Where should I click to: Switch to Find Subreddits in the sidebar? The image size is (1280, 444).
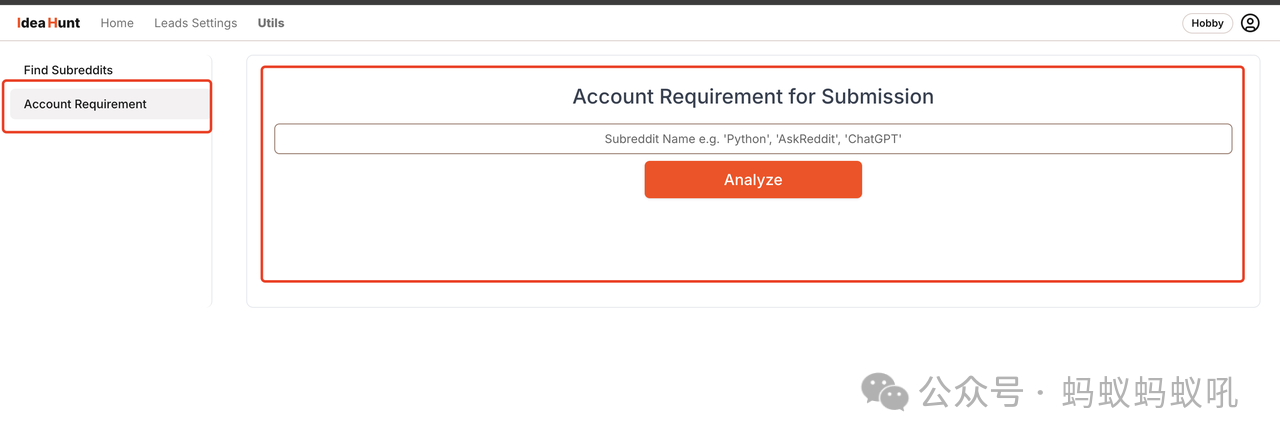coord(68,70)
